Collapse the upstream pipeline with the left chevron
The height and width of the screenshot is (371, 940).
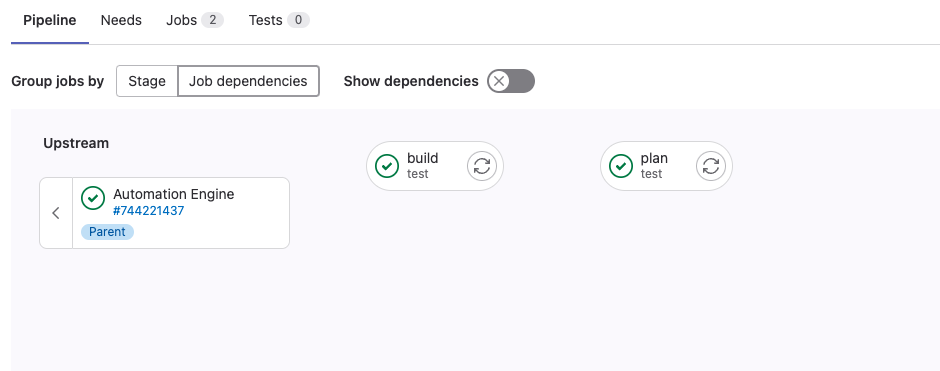pyautogui.click(x=56, y=213)
